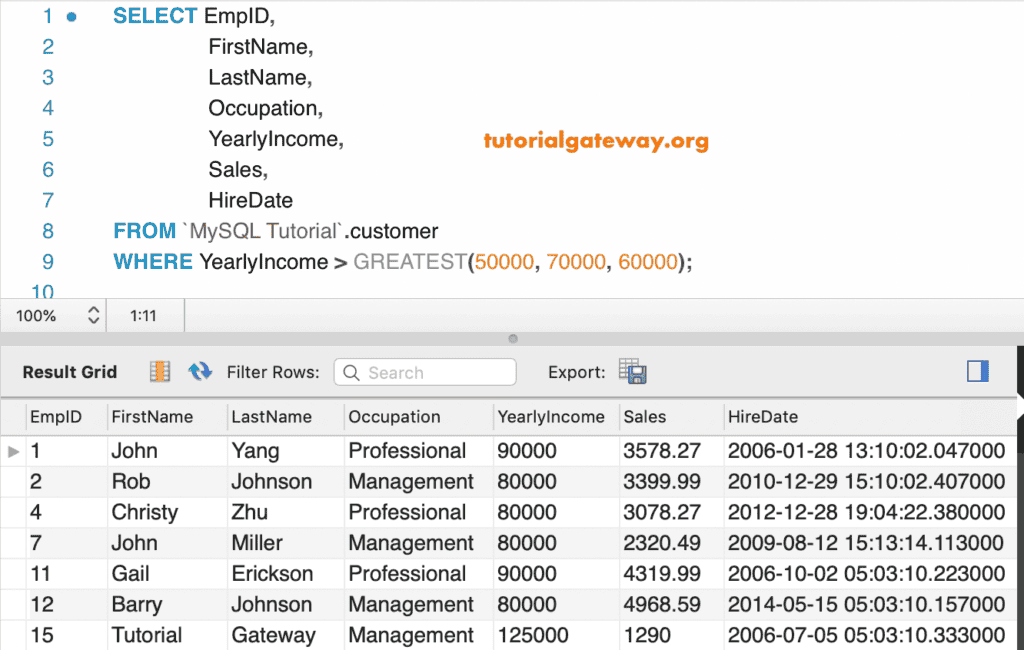Select HireDate '2012-12-28 19:04:22.380000'
The width and height of the screenshot is (1024, 650).
[x=867, y=512]
